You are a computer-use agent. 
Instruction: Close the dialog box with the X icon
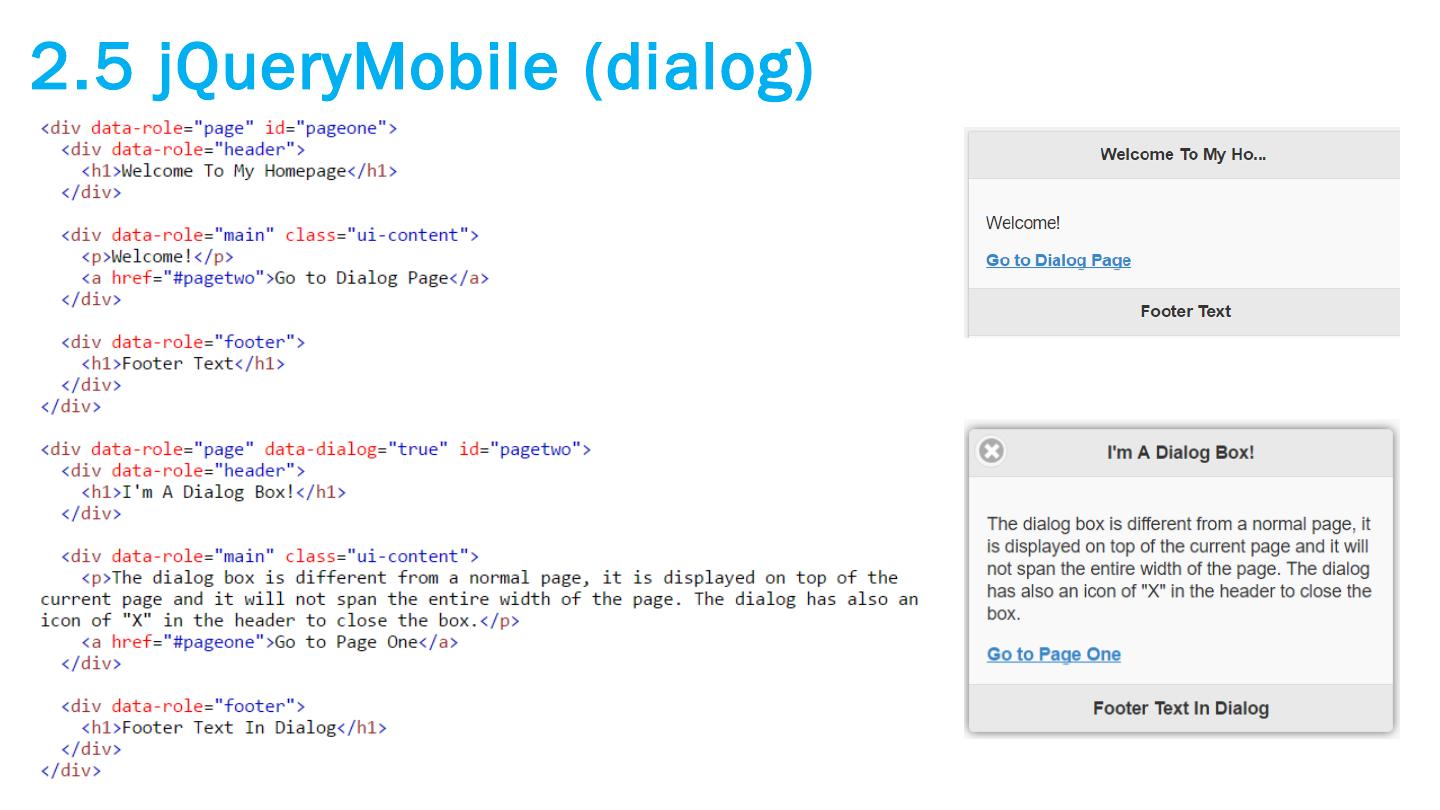click(x=990, y=452)
